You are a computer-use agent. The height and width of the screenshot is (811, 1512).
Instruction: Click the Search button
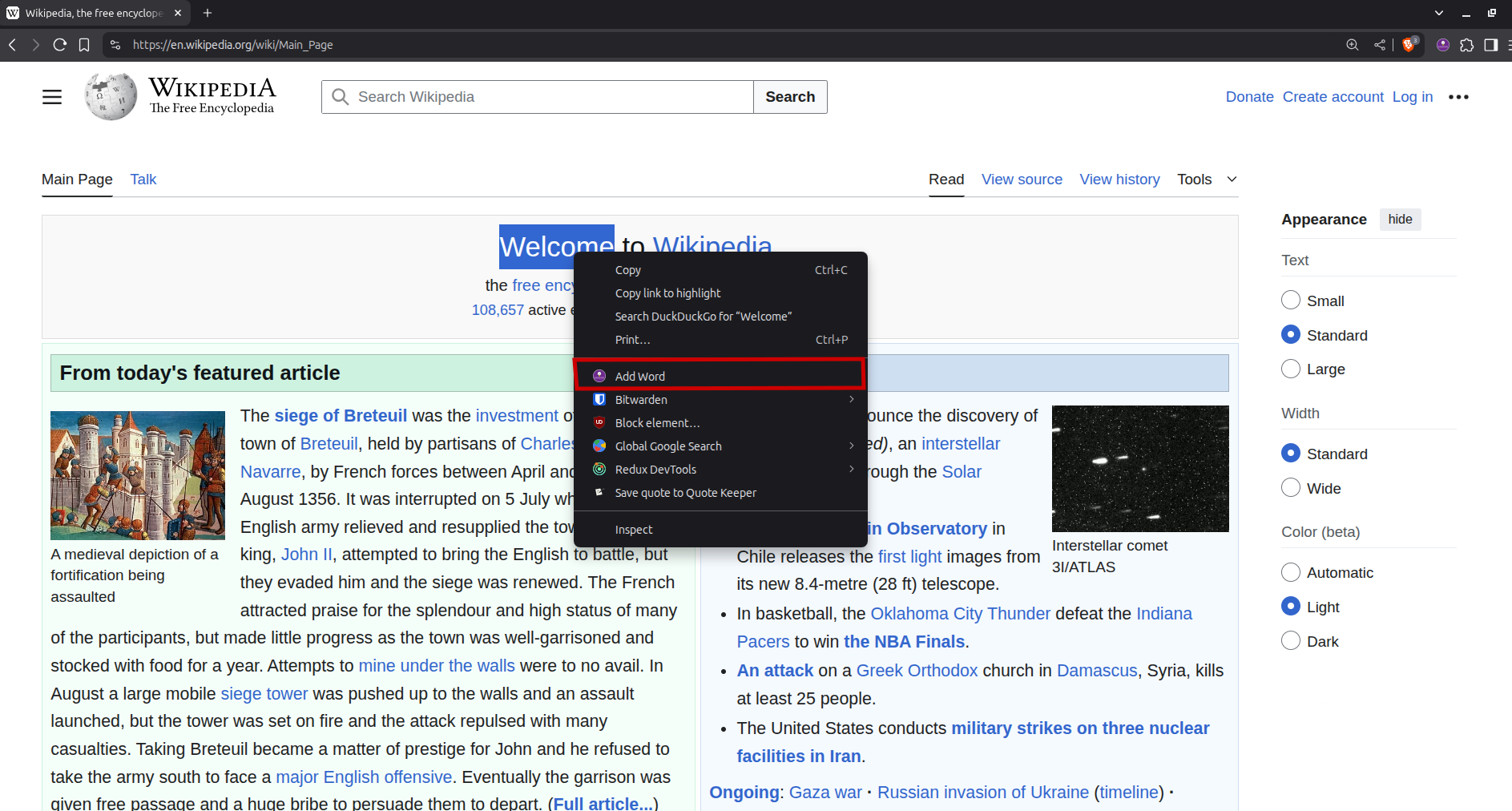coord(790,97)
